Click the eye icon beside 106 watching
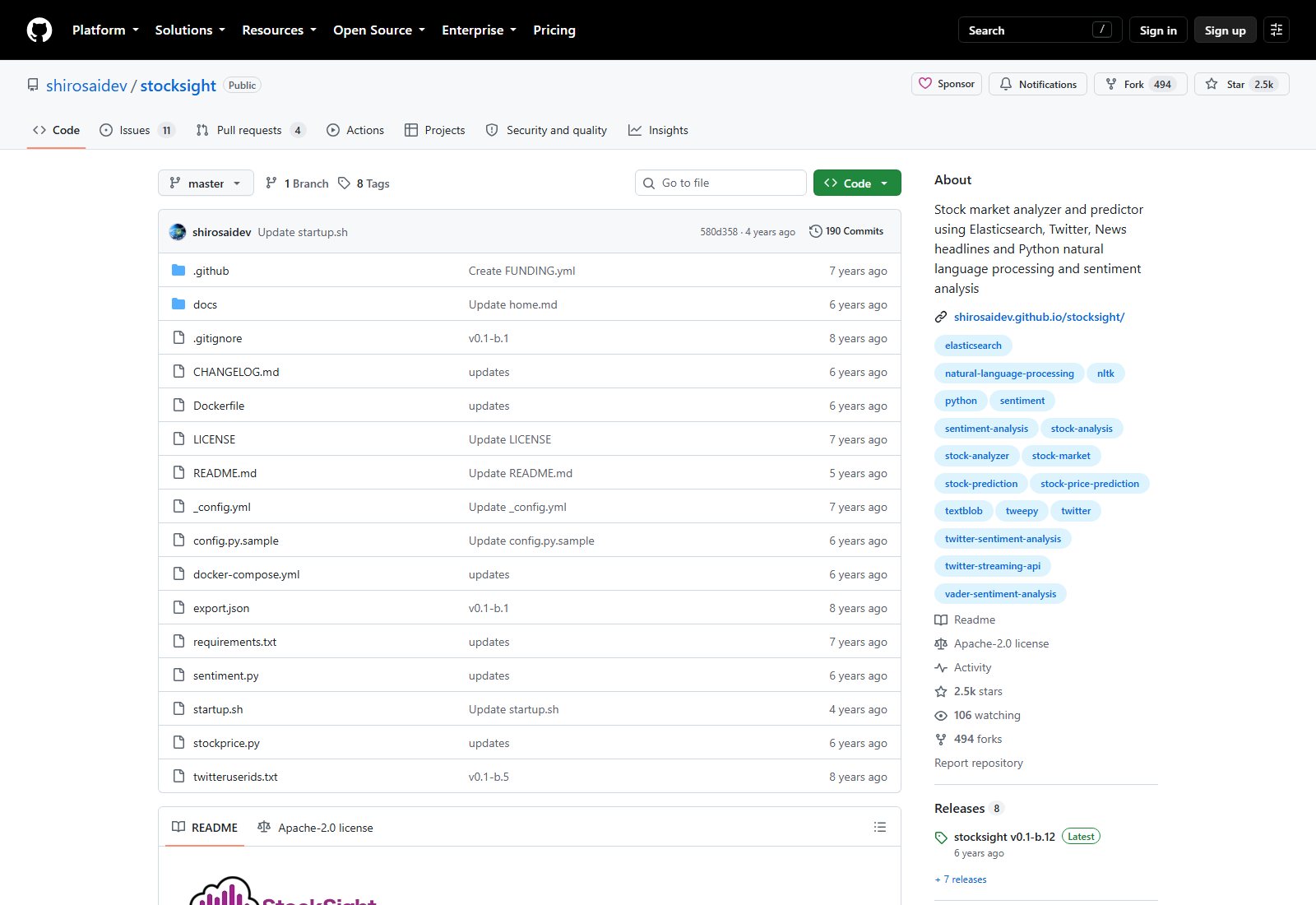The image size is (1316, 905). pyautogui.click(x=941, y=716)
